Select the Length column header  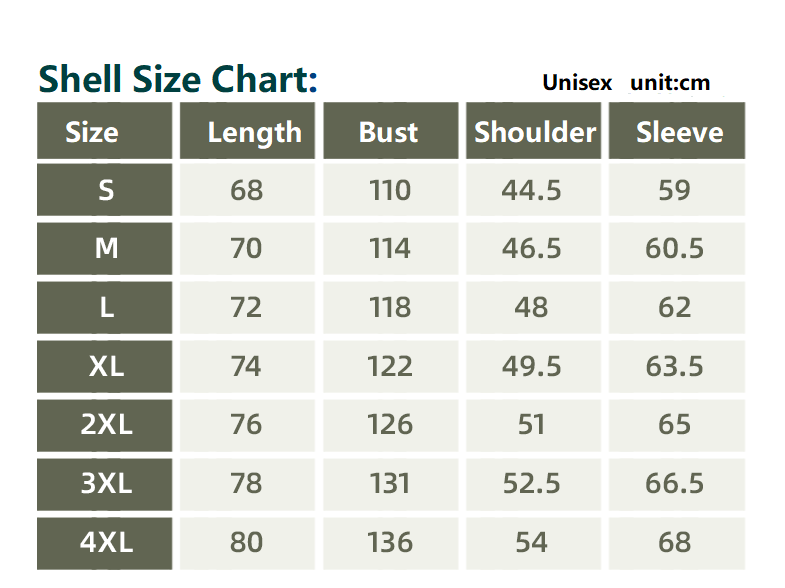254,132
